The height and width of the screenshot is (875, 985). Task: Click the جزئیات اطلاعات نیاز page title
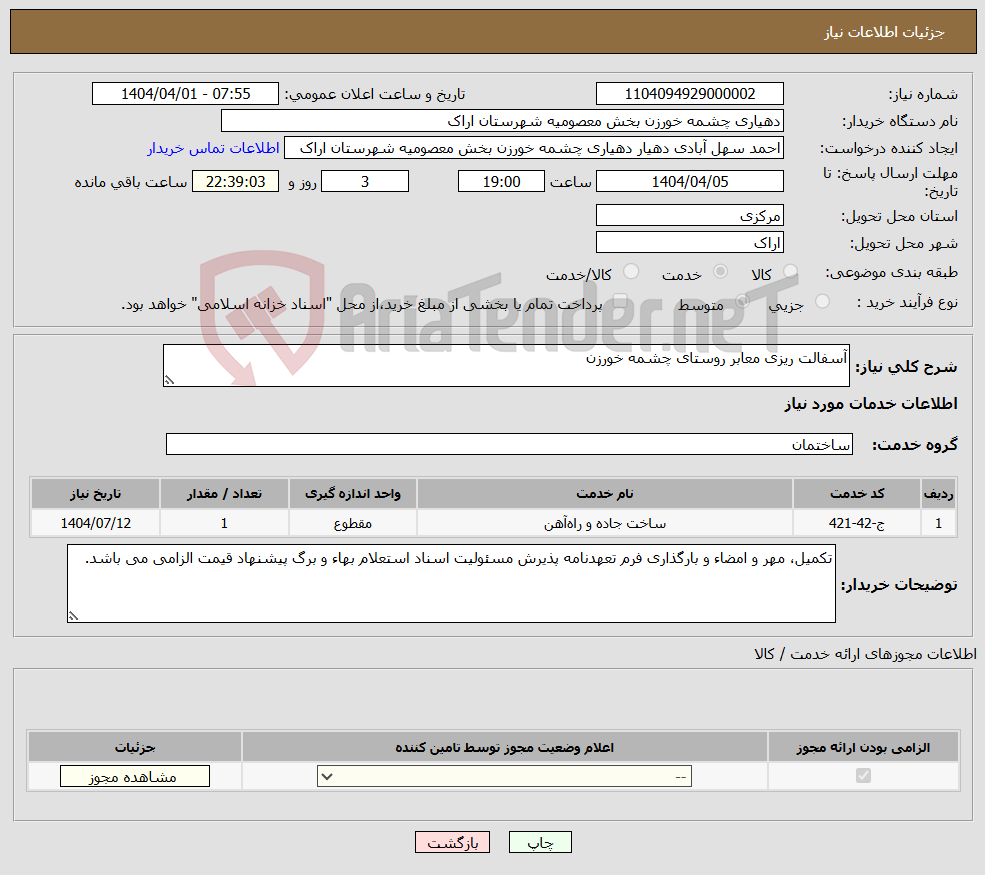pos(884,32)
